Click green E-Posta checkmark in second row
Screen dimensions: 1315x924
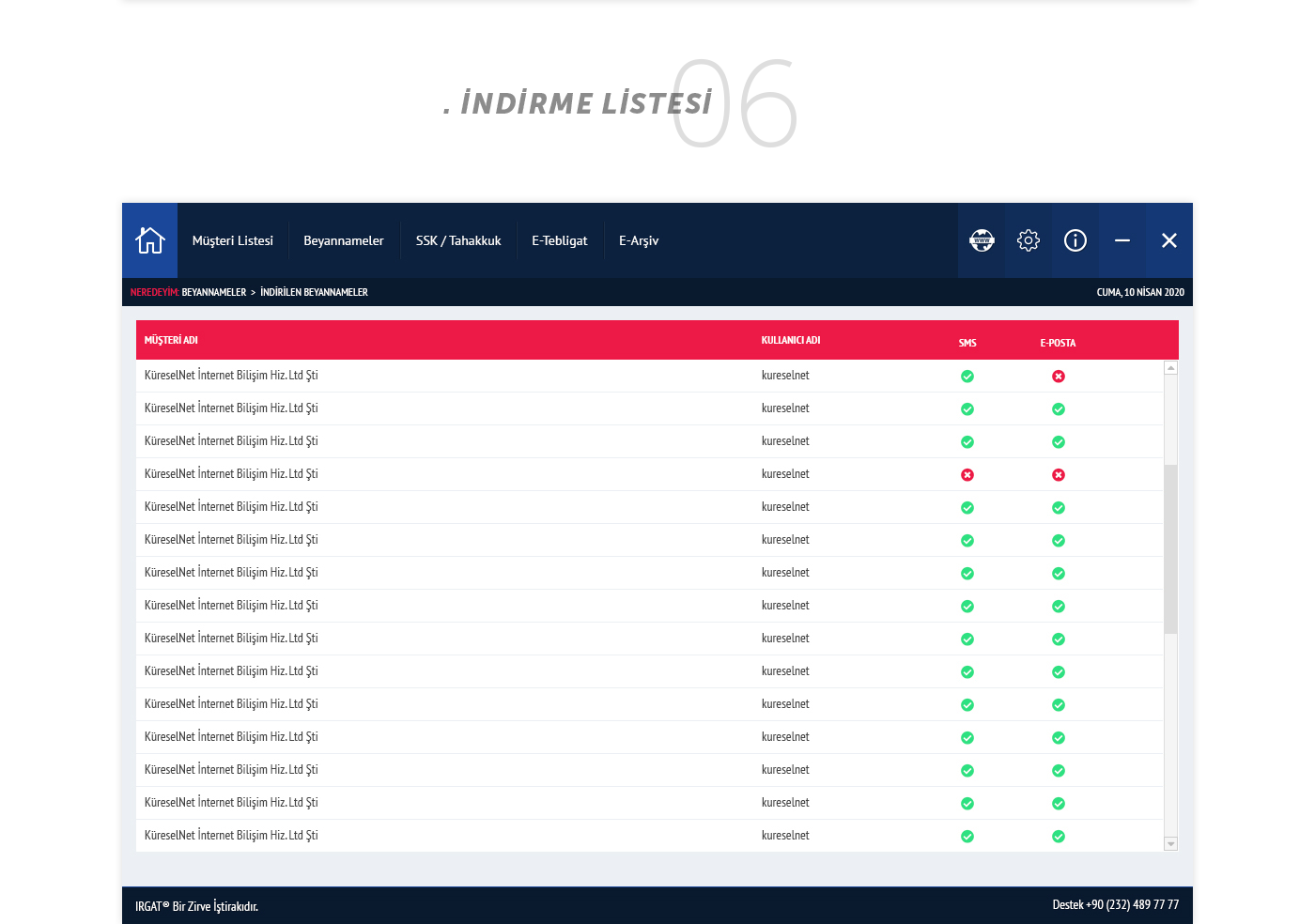point(1059,409)
